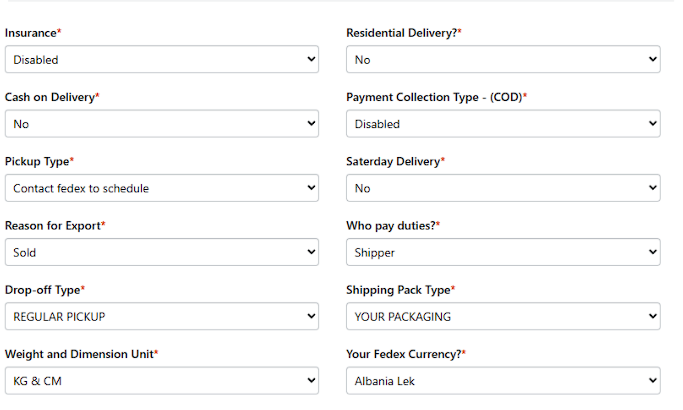Expand Payment Collection Type (COD) dropdown

pos(503,124)
